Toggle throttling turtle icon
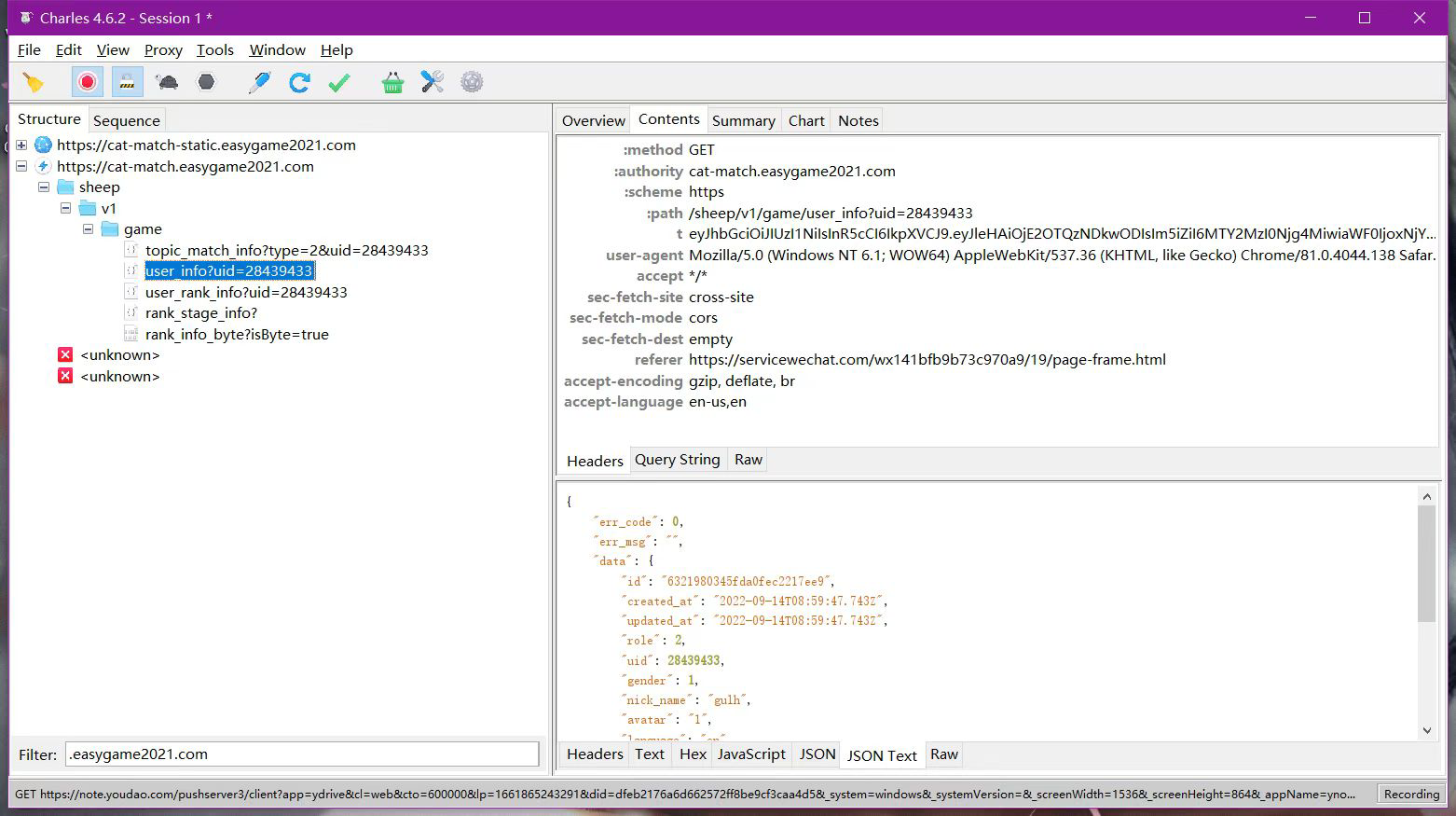The image size is (1456, 816). point(168,83)
